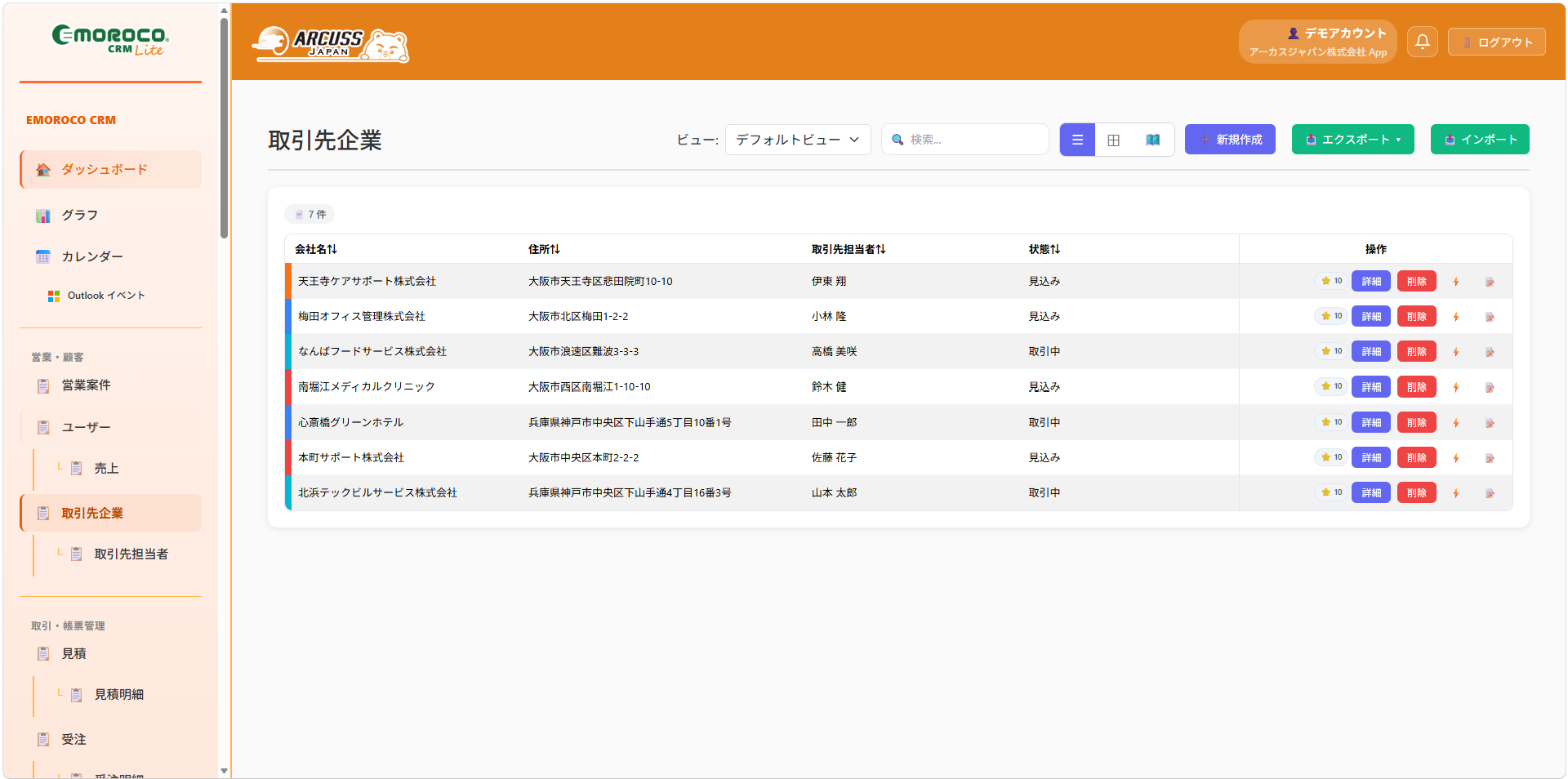The width and height of the screenshot is (1568, 779).
Task: Sort table by 会社名 column
Action: pos(315,249)
